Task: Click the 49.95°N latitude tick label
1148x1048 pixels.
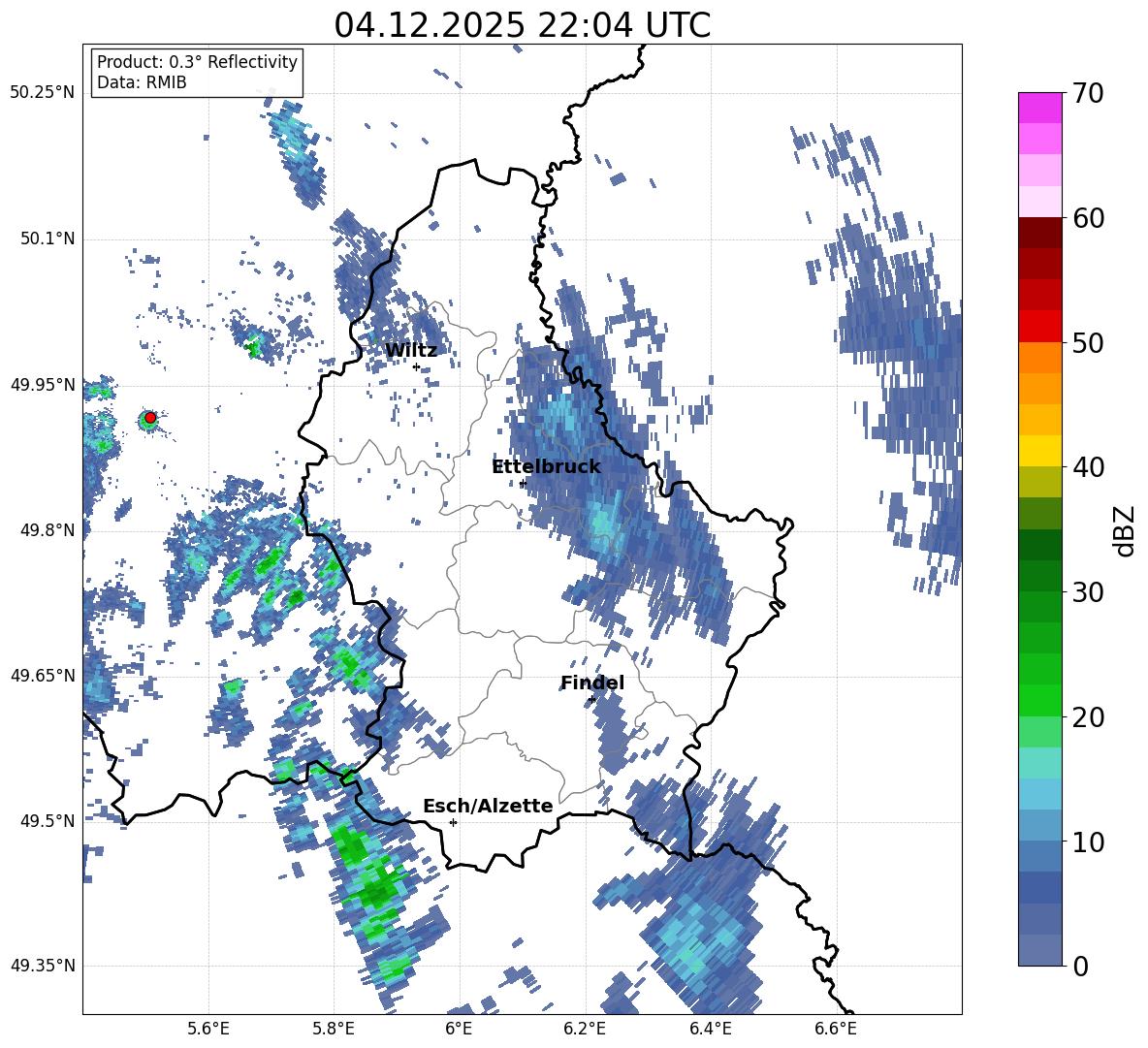Action: 43,385
